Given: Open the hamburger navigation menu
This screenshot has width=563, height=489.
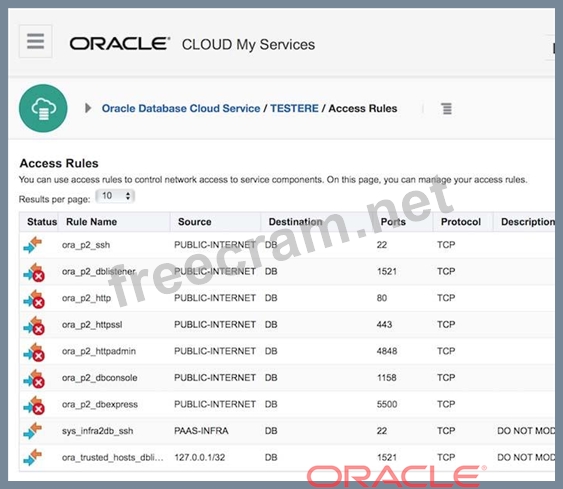Looking at the screenshot, I should pos(36,41).
